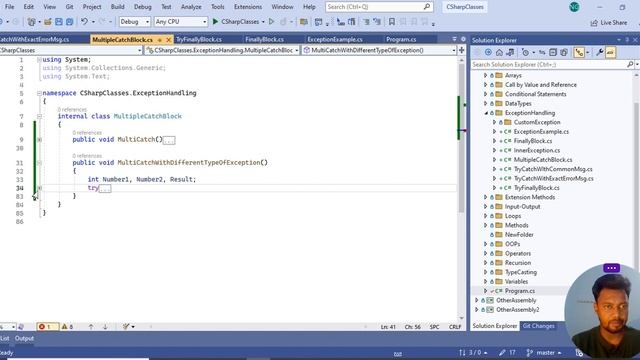Expand the OtherAssembly project node

[477, 300]
